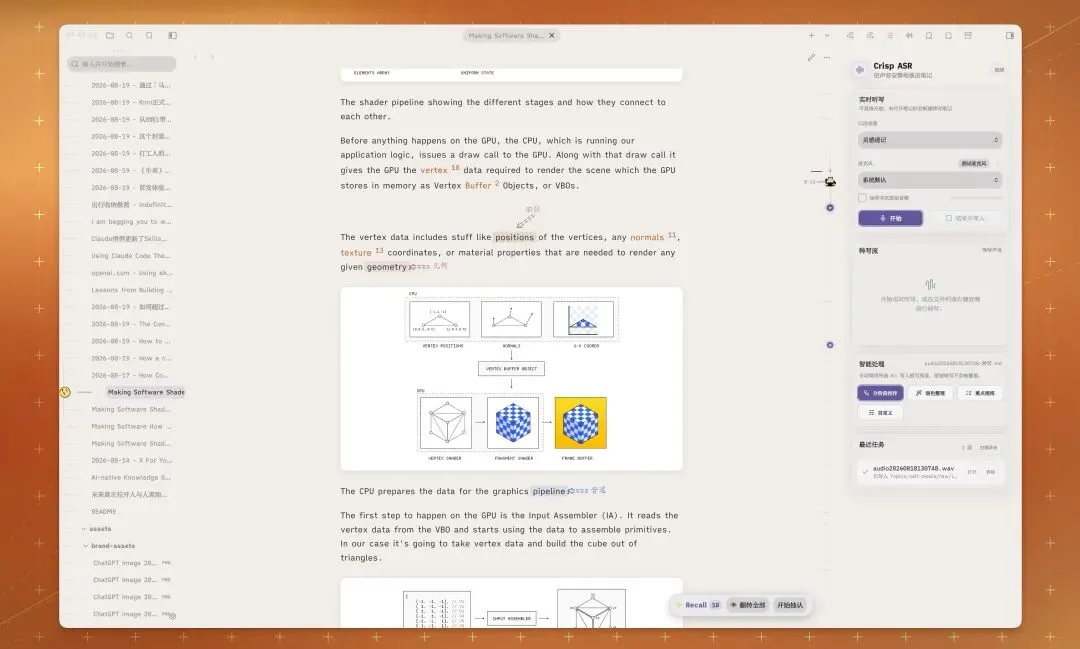This screenshot has height=649, width=1080.
Task: Click the first link icon in top right toolbar
Action: pyautogui.click(x=851, y=35)
